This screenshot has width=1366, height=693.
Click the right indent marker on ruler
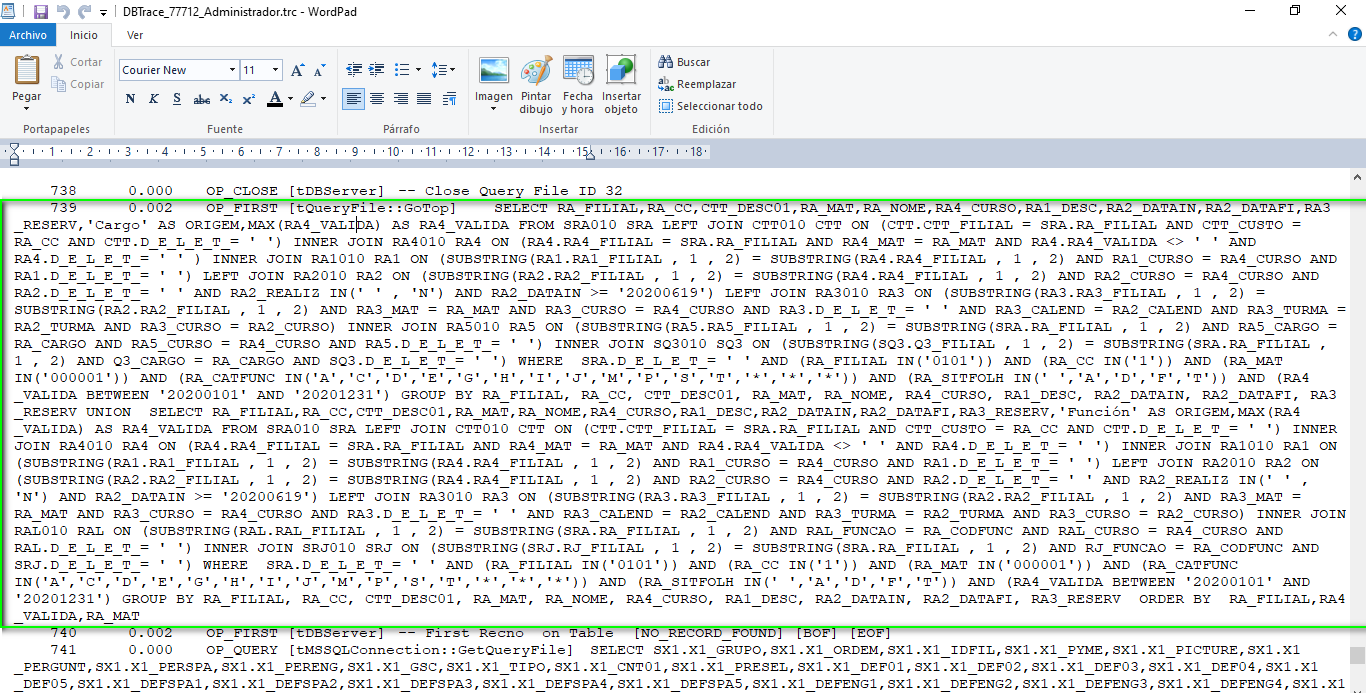click(x=591, y=155)
